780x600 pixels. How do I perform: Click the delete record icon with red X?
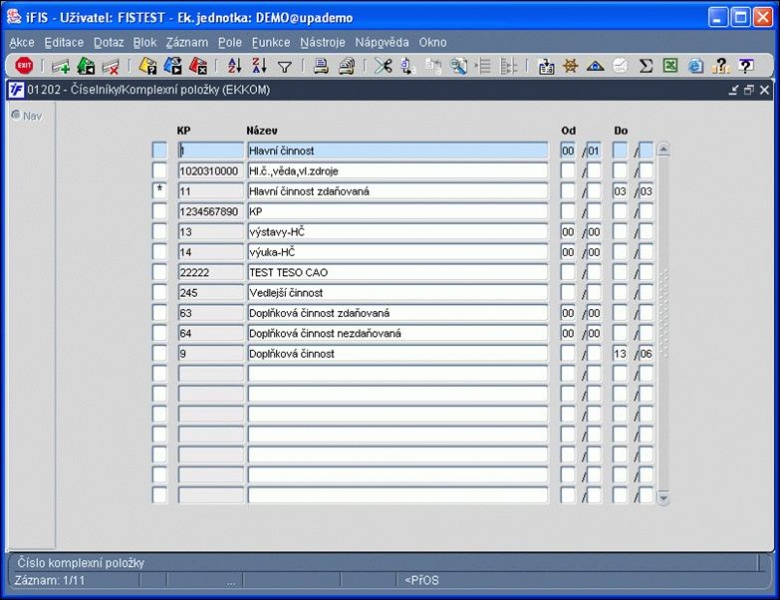[x=110, y=66]
